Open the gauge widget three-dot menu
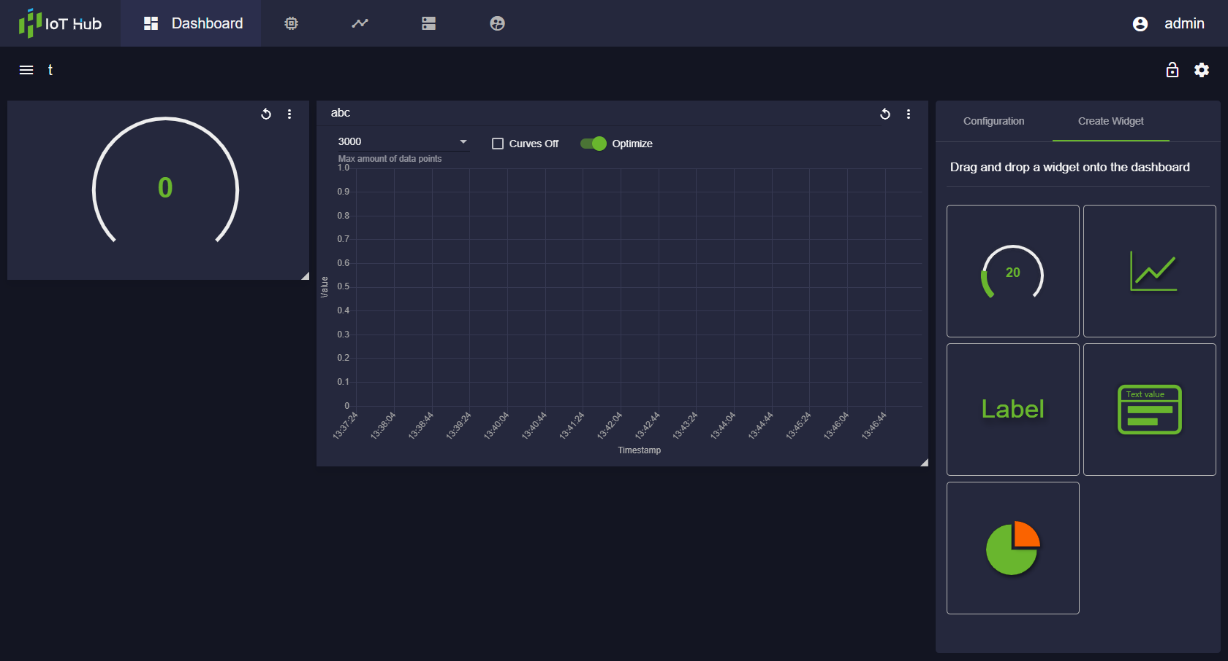This screenshot has width=1228, height=661. [x=290, y=114]
